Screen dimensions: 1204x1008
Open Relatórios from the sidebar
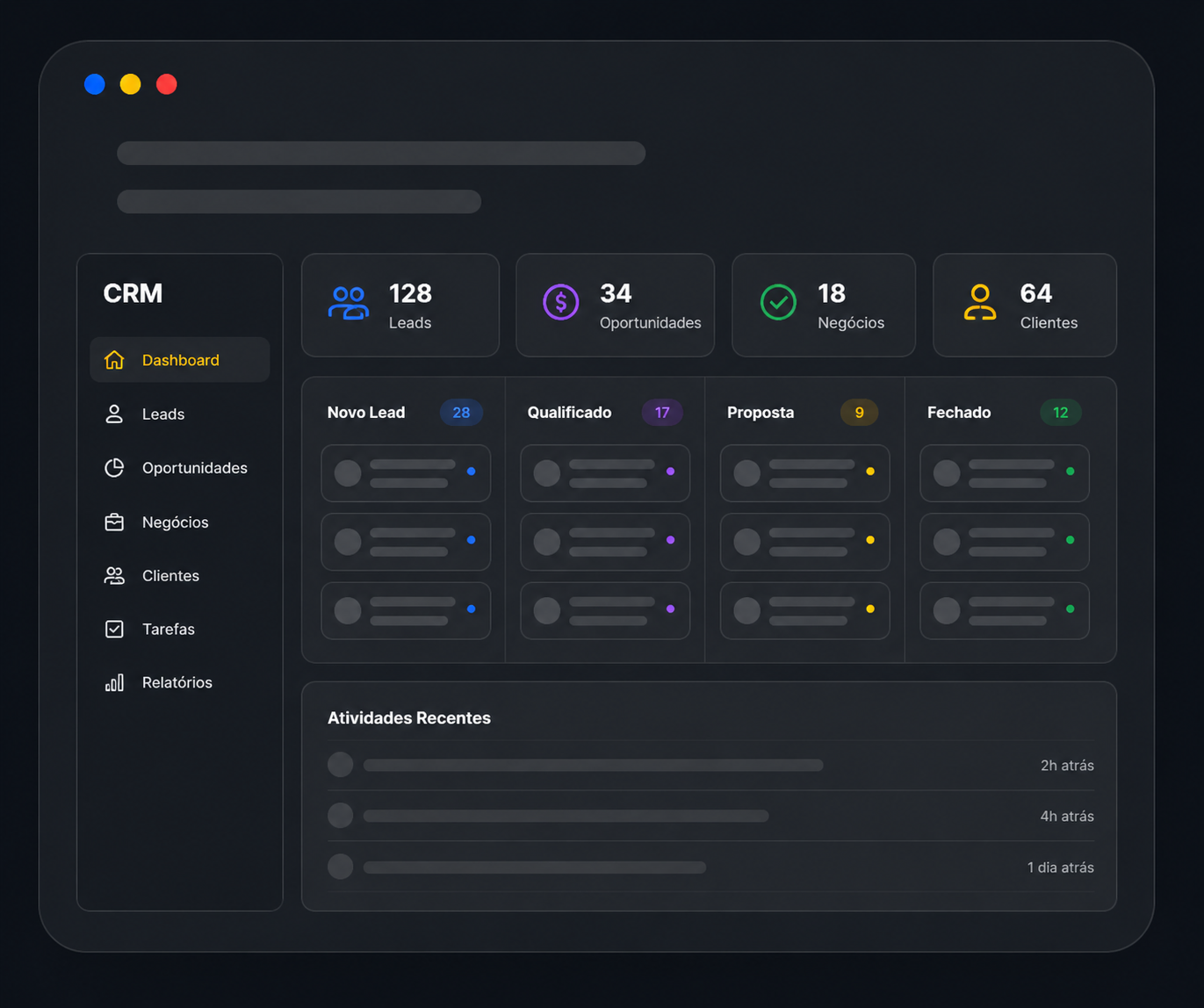click(x=180, y=682)
